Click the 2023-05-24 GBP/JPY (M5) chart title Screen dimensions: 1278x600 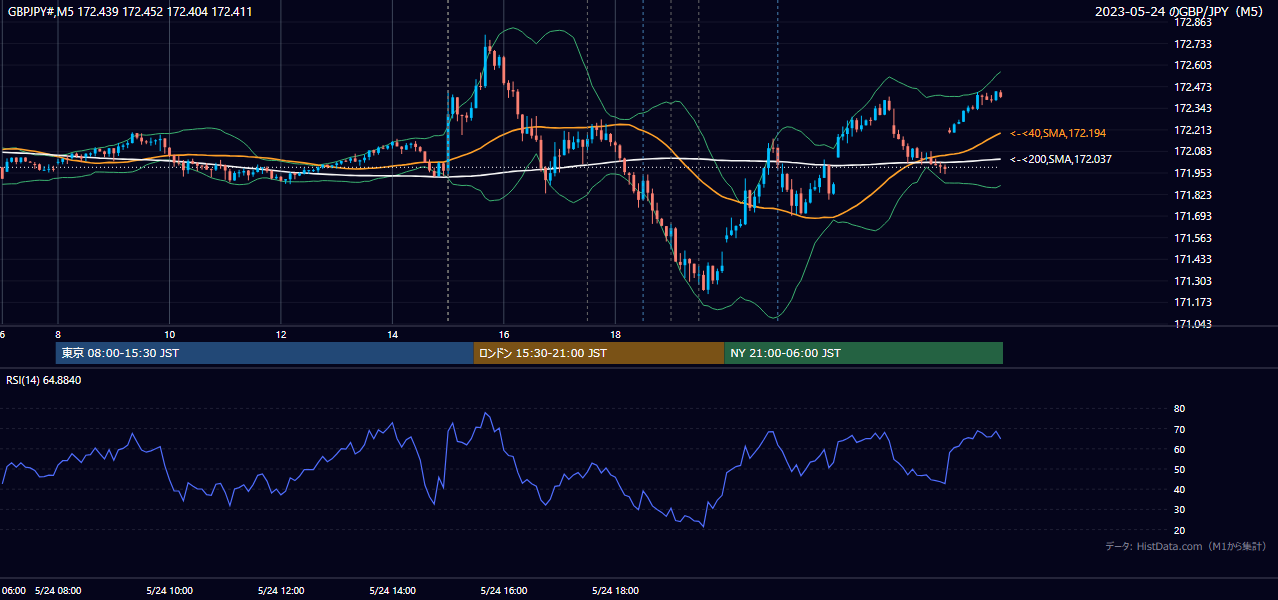click(x=1180, y=12)
